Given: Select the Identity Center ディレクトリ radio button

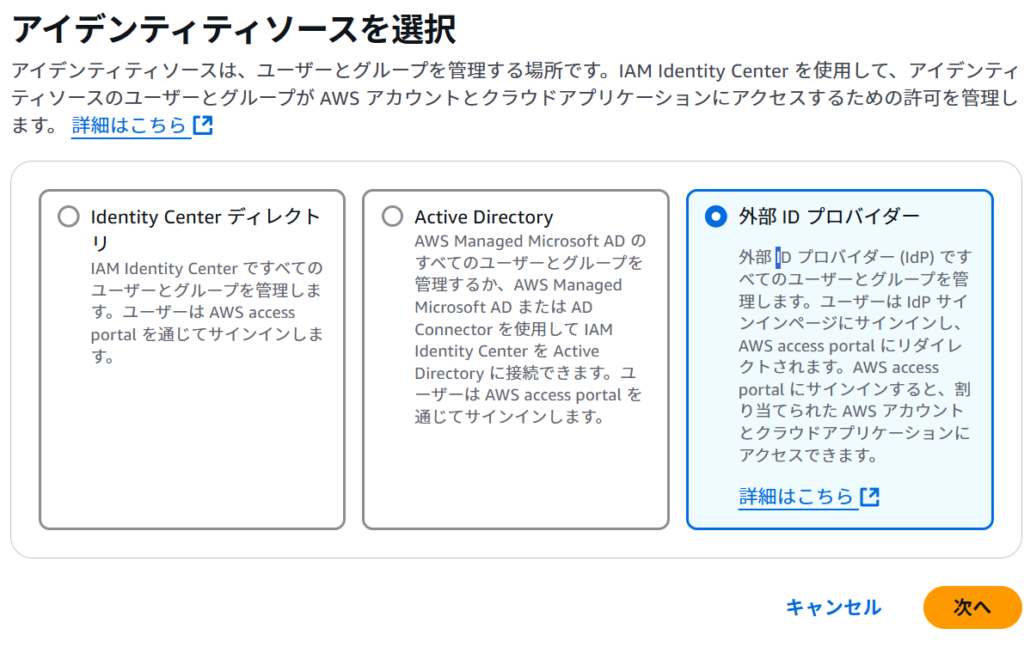Looking at the screenshot, I should tap(69, 216).
